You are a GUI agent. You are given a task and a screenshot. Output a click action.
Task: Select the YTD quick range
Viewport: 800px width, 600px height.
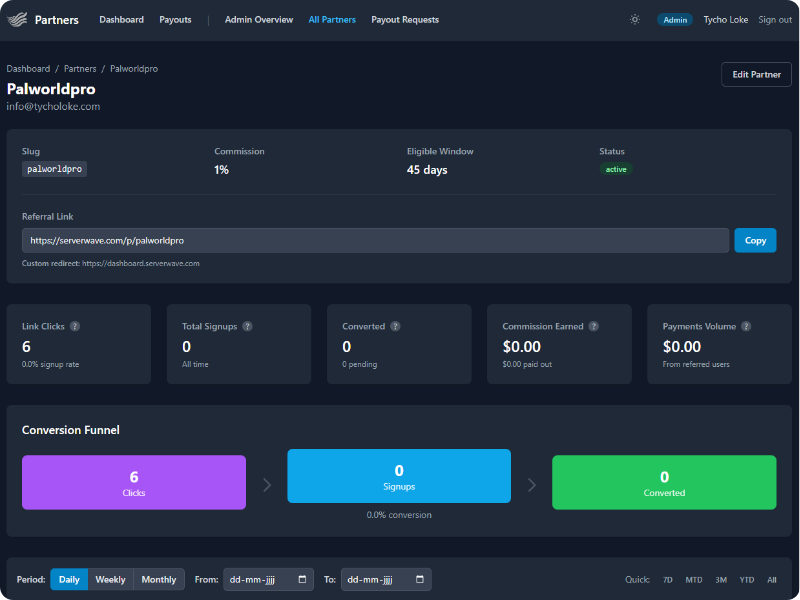(x=746, y=580)
